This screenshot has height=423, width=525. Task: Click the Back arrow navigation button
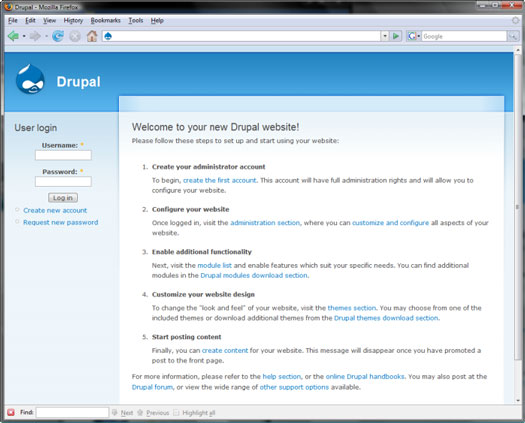pos(13,36)
